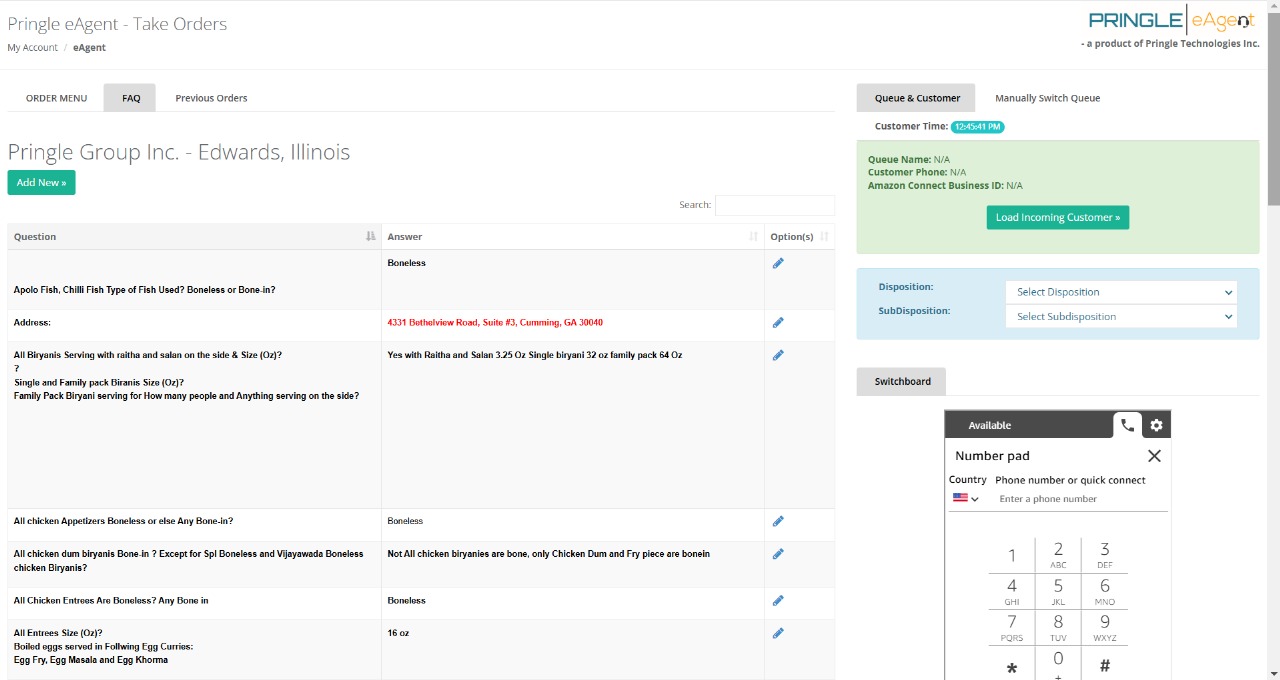Image resolution: width=1280 pixels, height=680 pixels.
Task: Open the country flag selector
Action: pos(965,498)
